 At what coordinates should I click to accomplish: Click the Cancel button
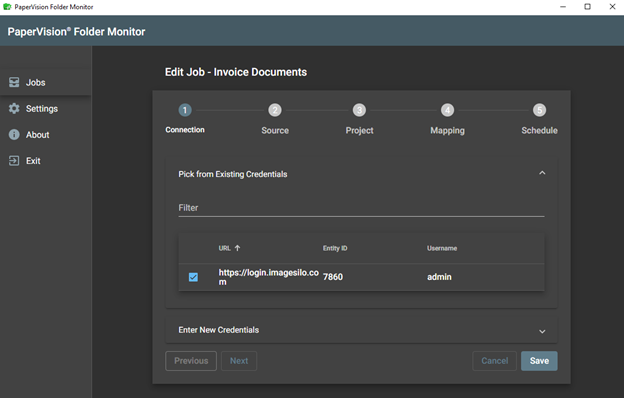tap(495, 361)
